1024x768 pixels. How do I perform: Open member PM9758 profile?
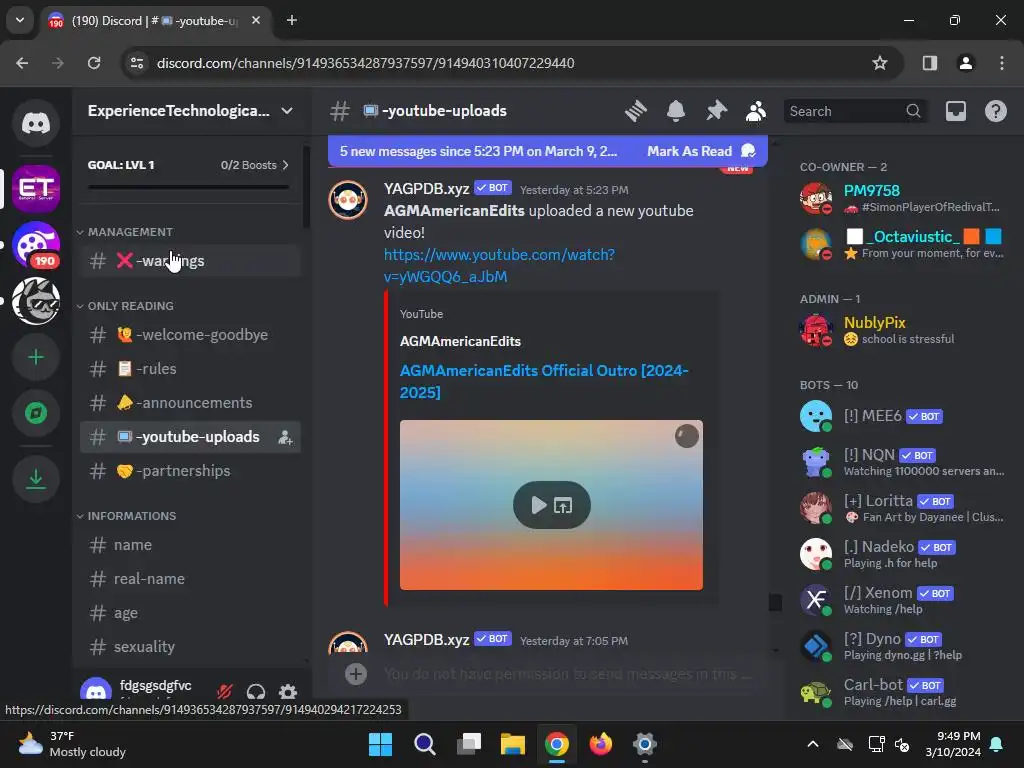click(x=902, y=198)
